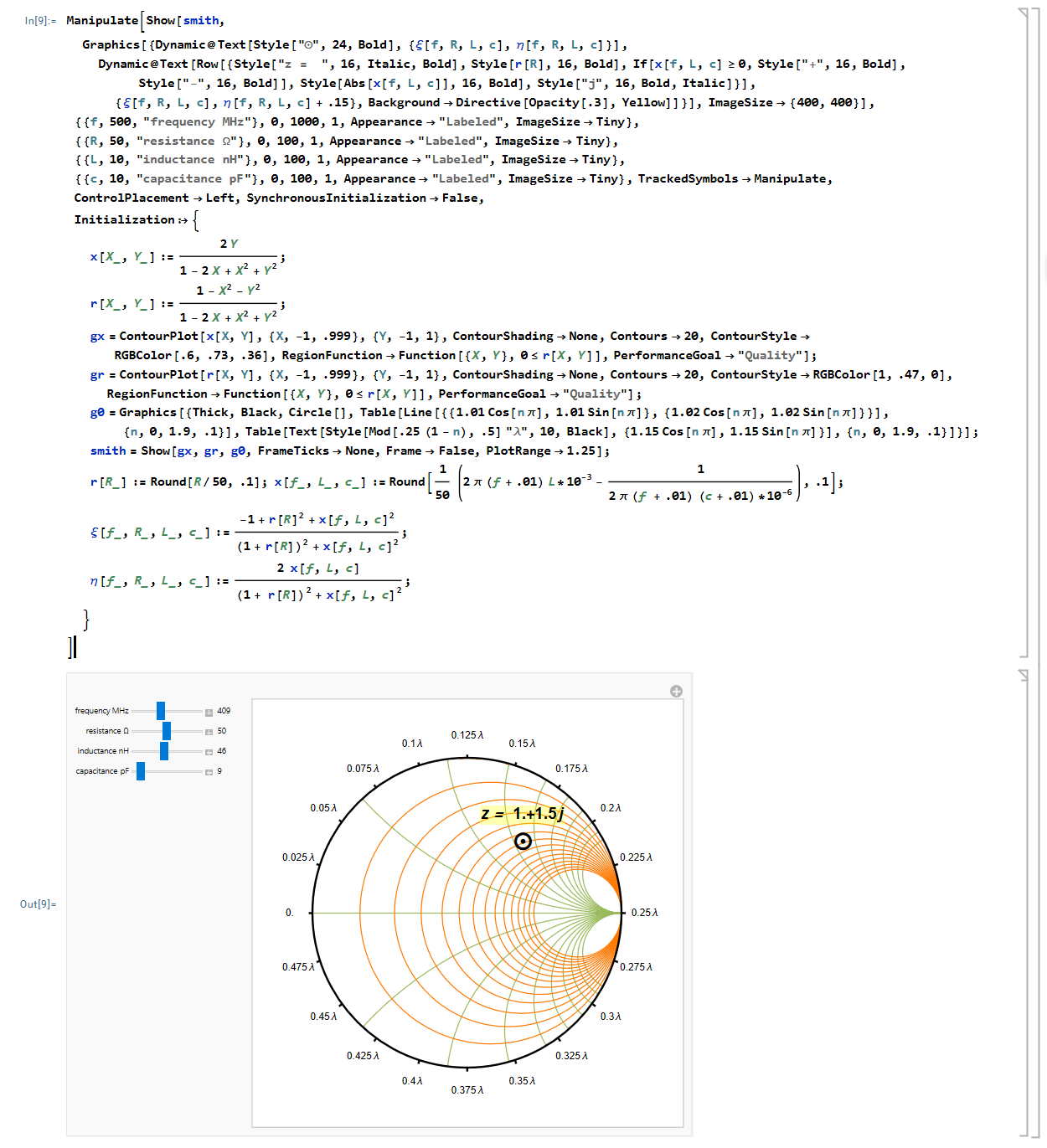The height and width of the screenshot is (1148, 1047).
Task: Click the 'frequency MHz' control label
Action: point(102,711)
